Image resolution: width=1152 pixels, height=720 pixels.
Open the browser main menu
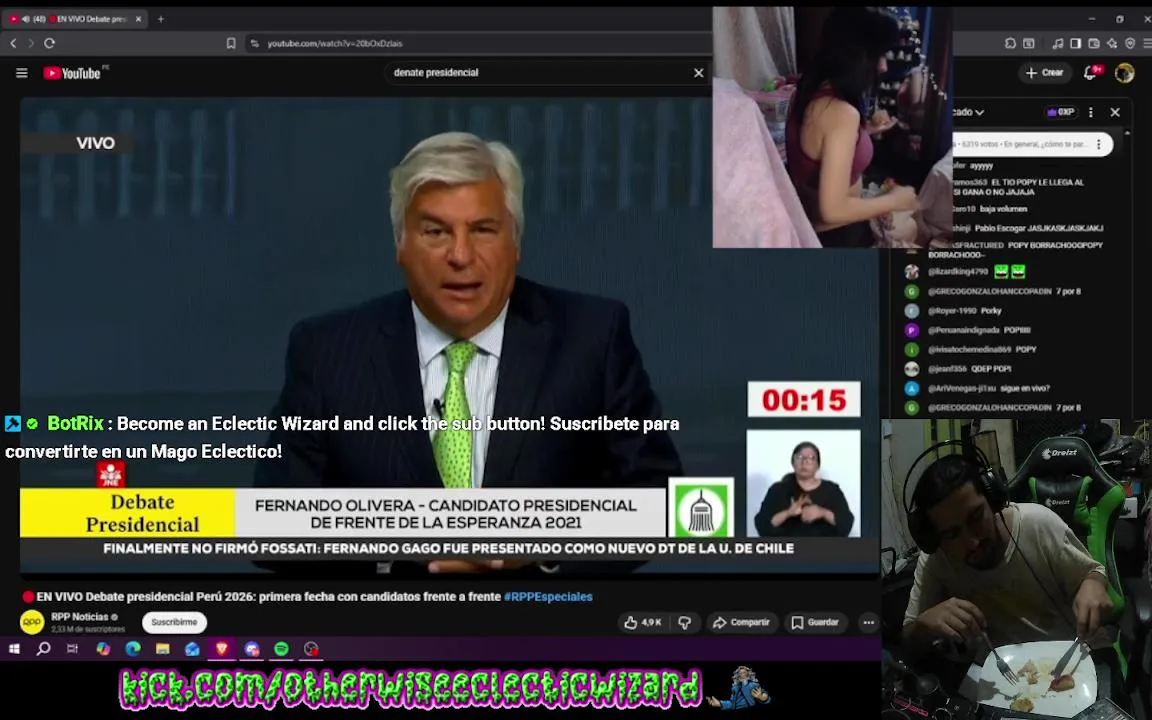click(x=1147, y=43)
